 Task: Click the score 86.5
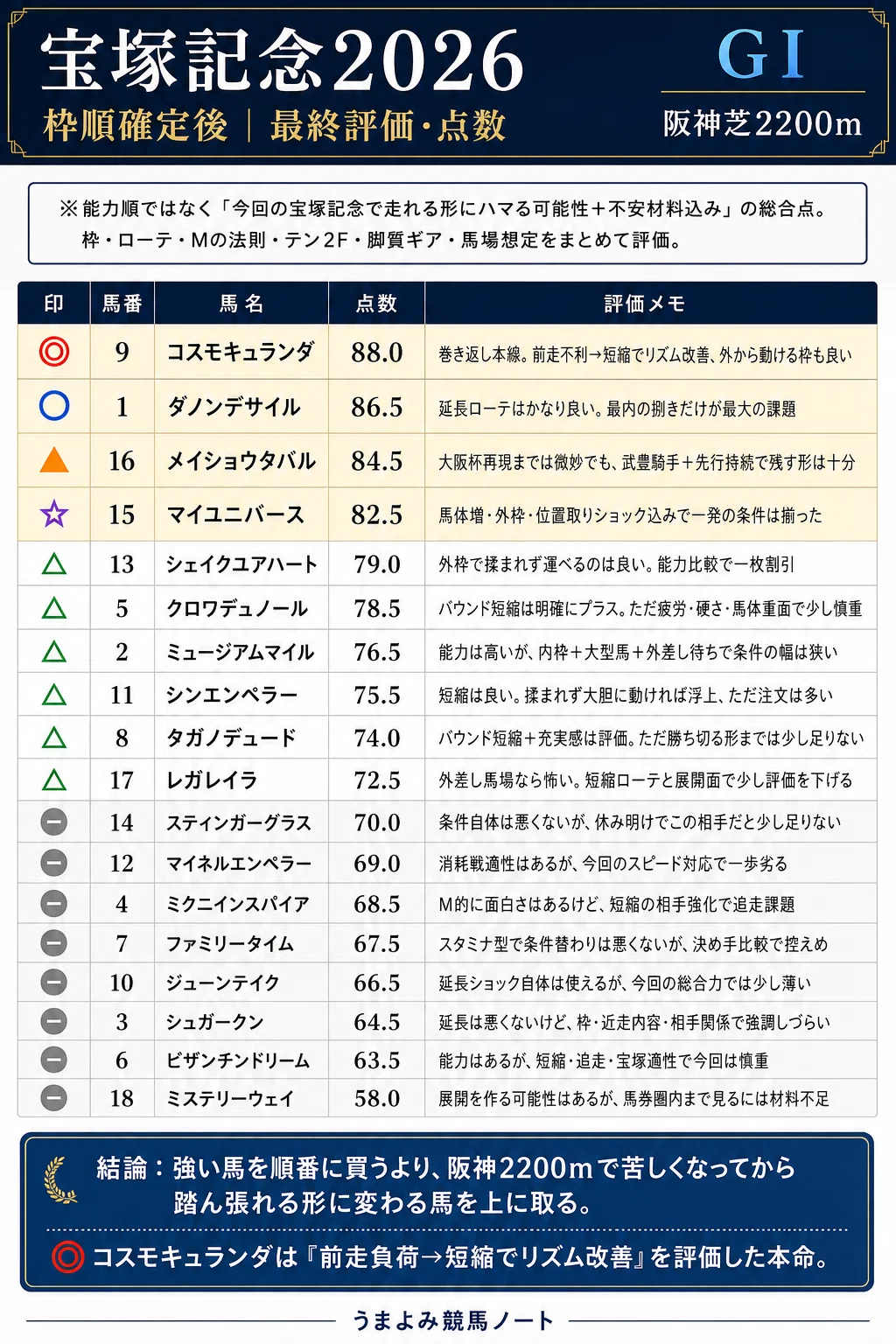377,407
